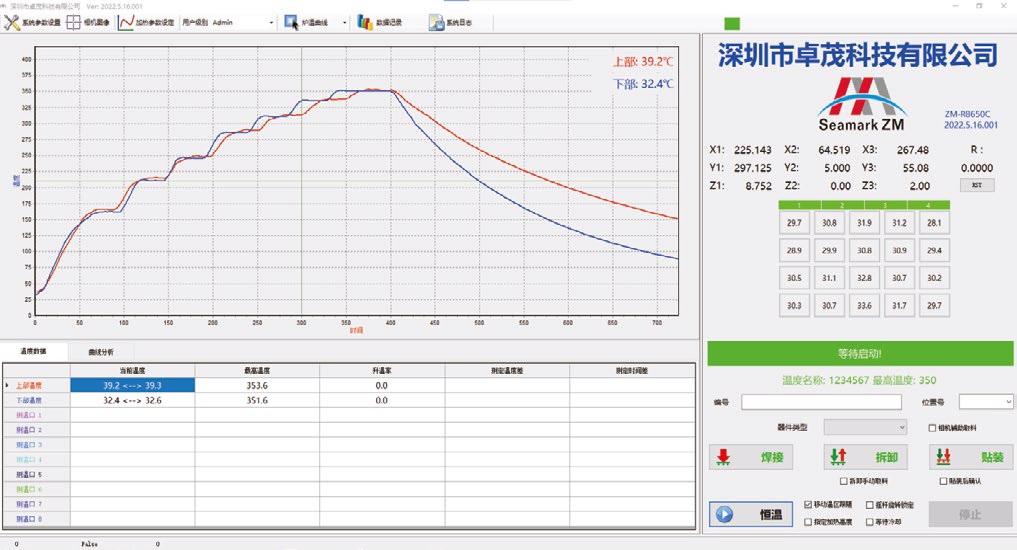Open 加热参数设定 curve chart icon
The height and width of the screenshot is (550, 1017).
pos(126,22)
